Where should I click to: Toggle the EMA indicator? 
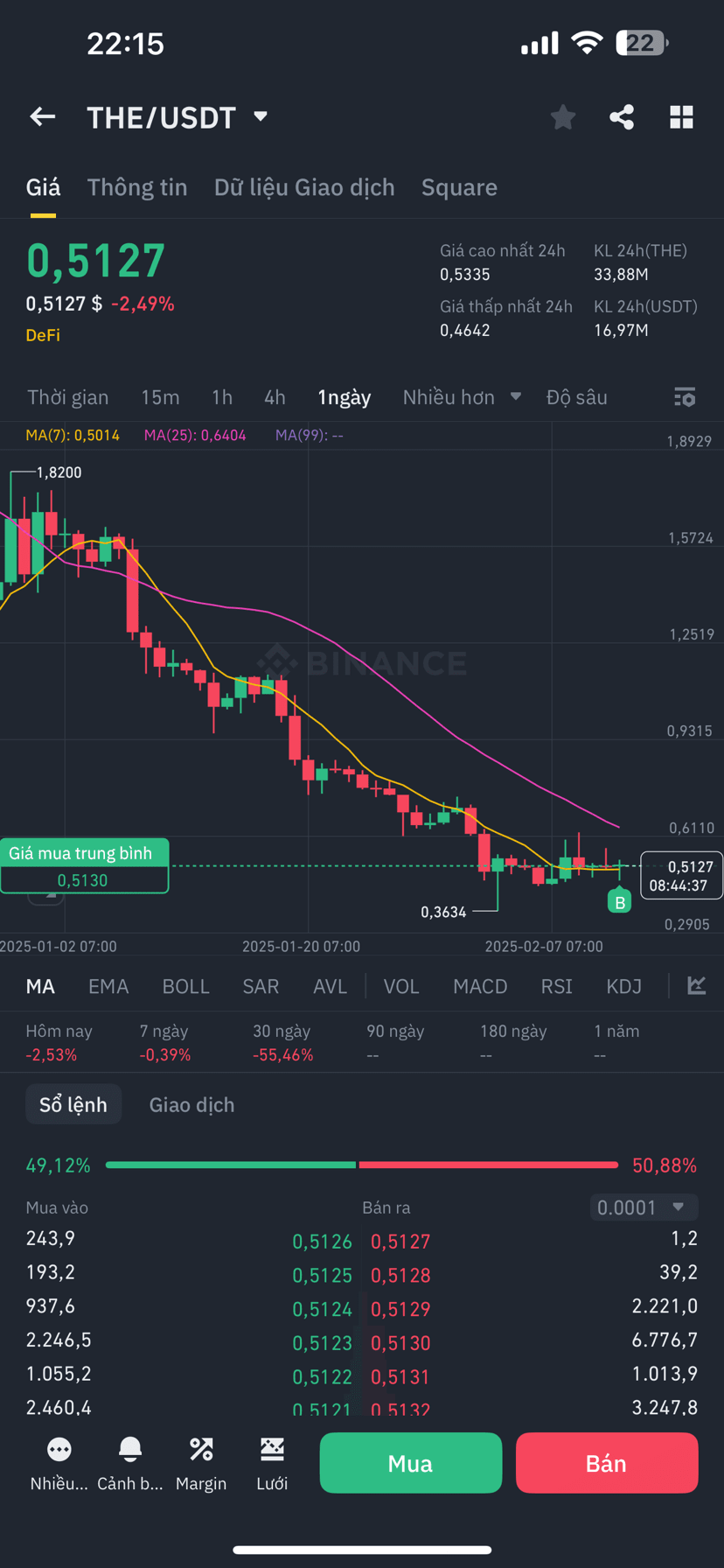[x=108, y=986]
